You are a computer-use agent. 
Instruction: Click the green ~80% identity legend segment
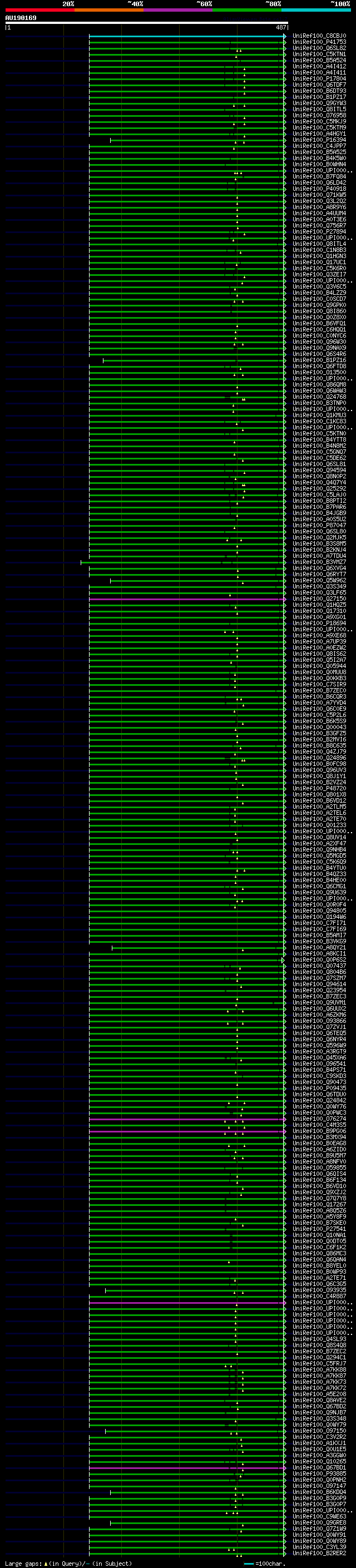(x=247, y=10)
